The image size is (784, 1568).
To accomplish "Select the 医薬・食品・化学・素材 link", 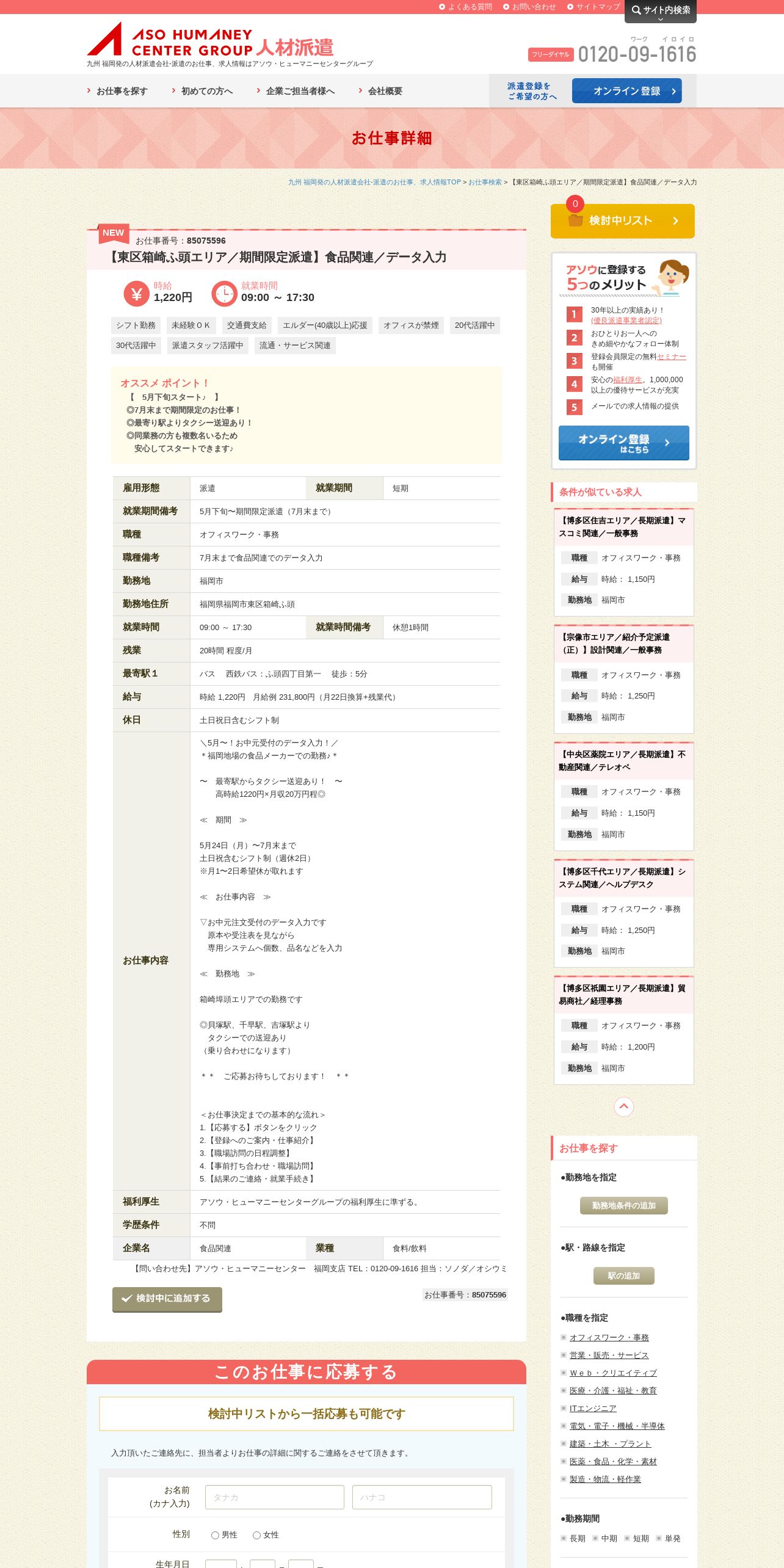I will (614, 1461).
